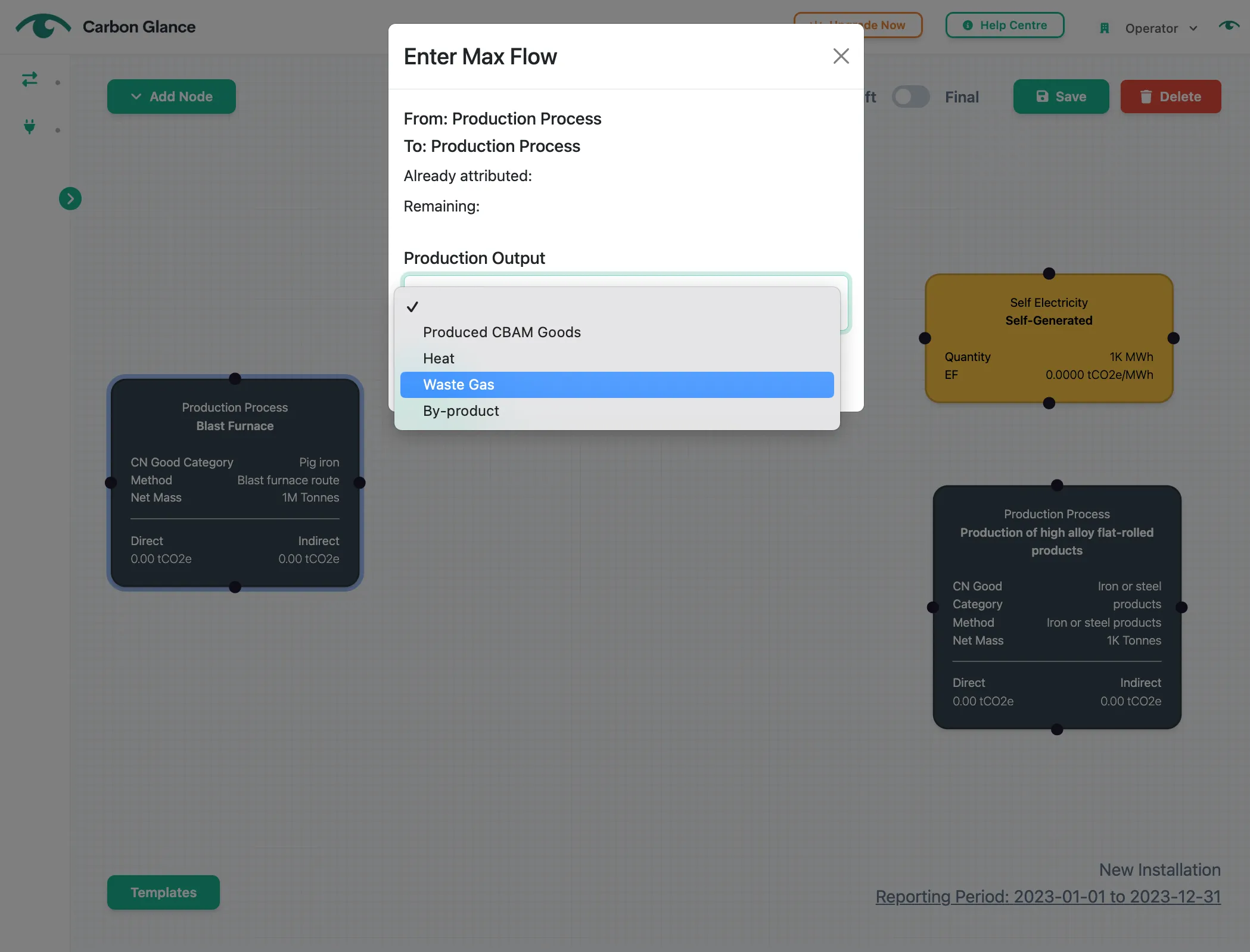Click the Remaining: label in dialog
This screenshot has height=952, width=1250.
coord(441,206)
